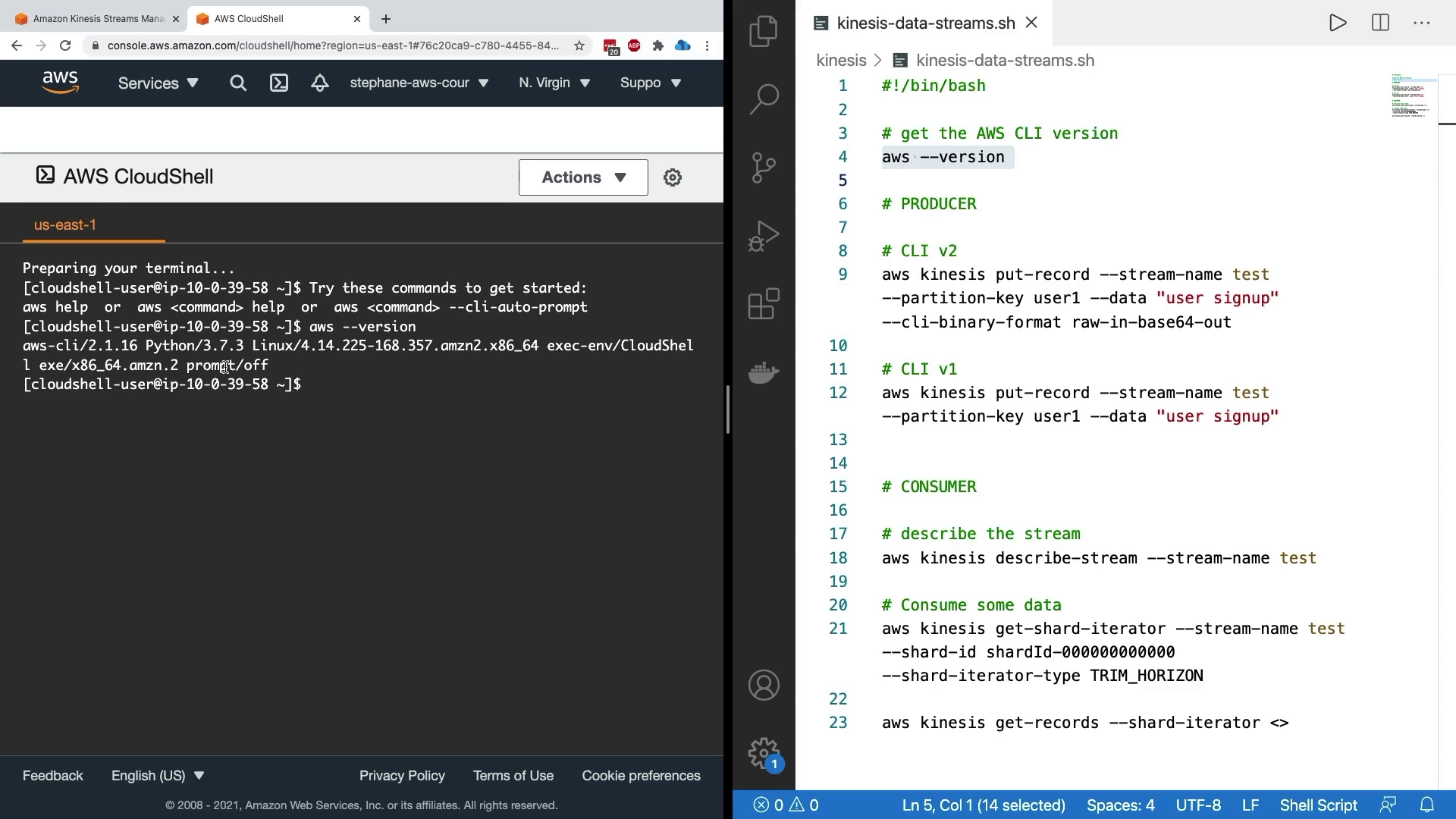1456x819 pixels.
Task: Open the Source Control view
Action: [x=764, y=168]
